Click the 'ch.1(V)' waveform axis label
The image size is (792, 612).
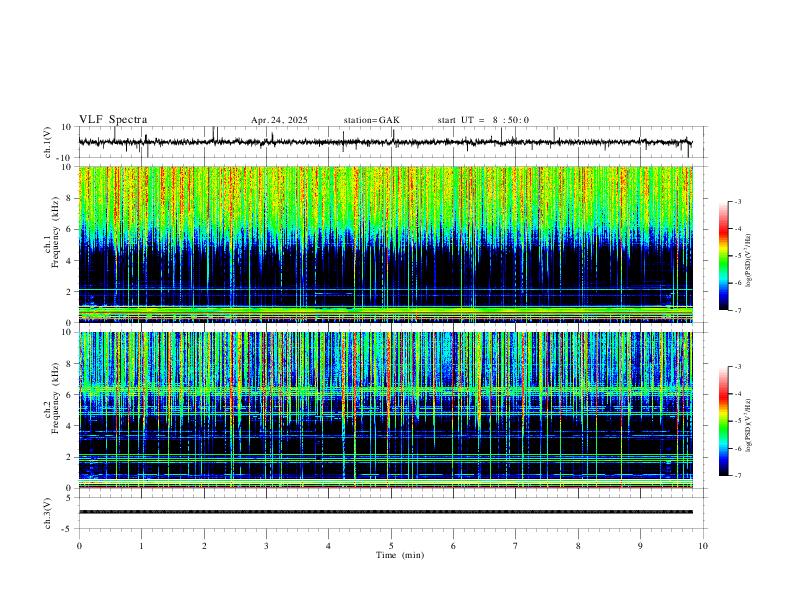[x=48, y=142]
